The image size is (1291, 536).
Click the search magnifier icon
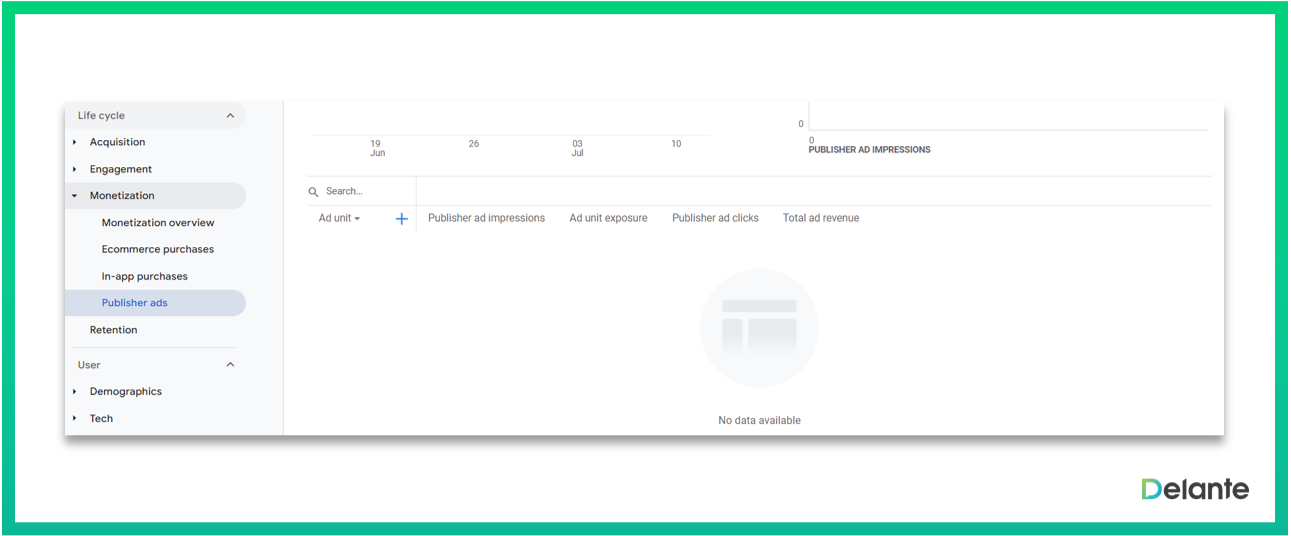tap(313, 192)
